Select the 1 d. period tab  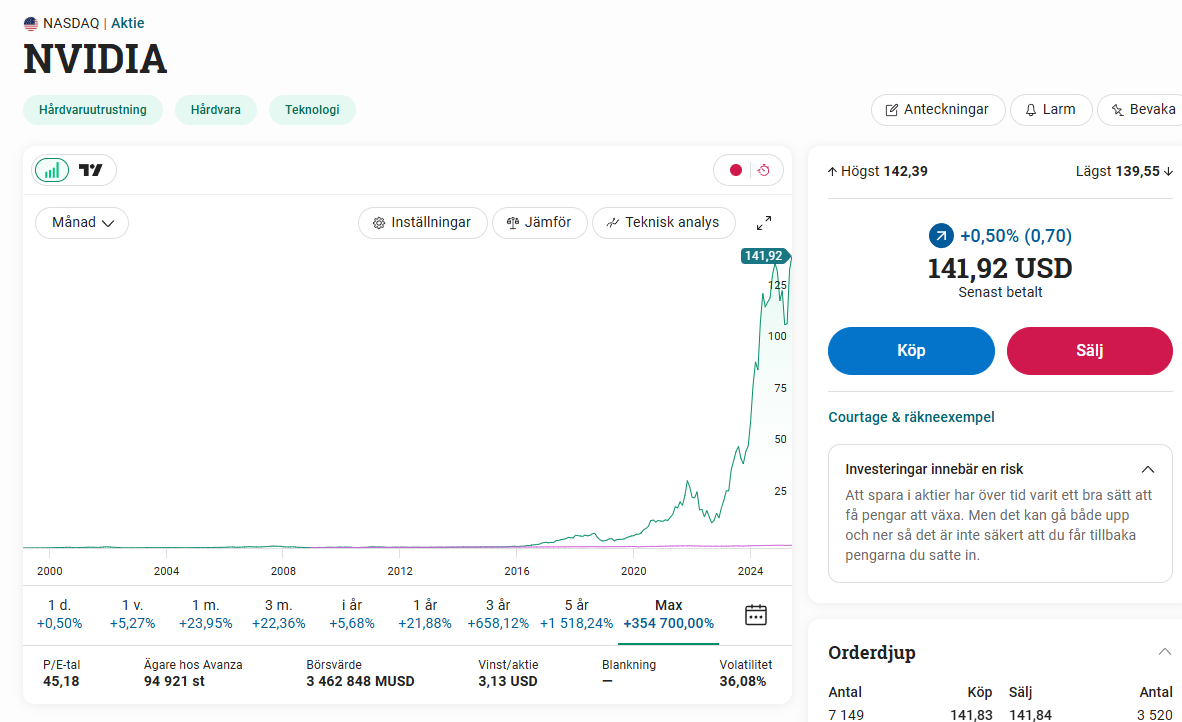click(x=60, y=614)
